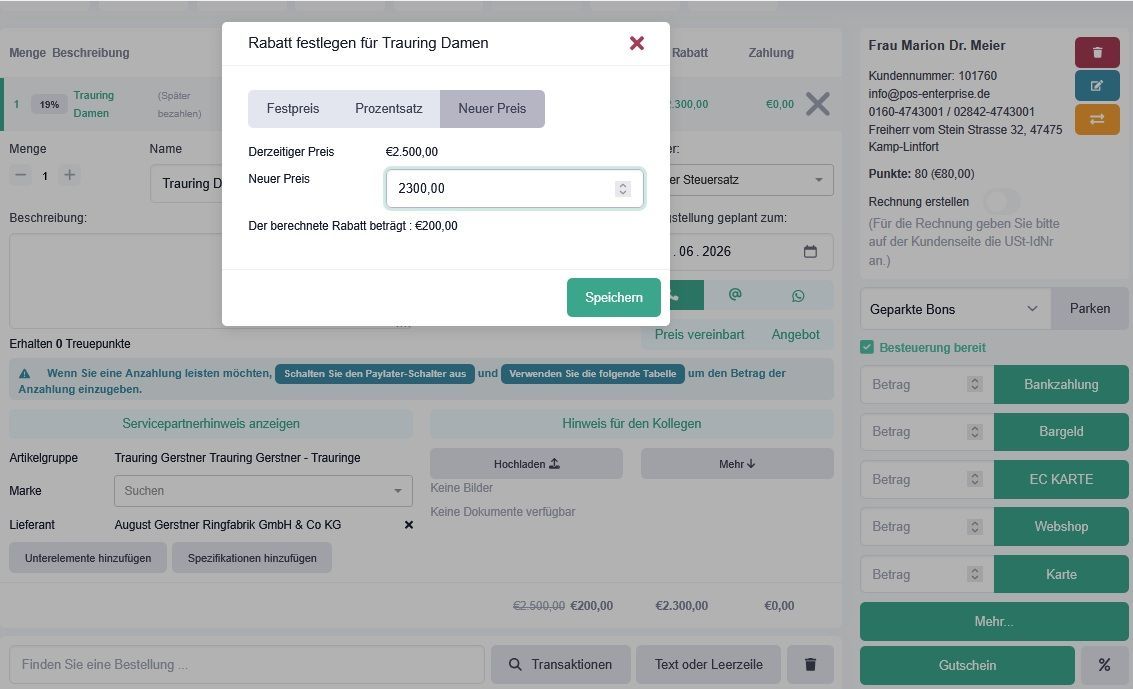Click the red trash icon for customer
The height and width of the screenshot is (689, 1133).
1097,53
